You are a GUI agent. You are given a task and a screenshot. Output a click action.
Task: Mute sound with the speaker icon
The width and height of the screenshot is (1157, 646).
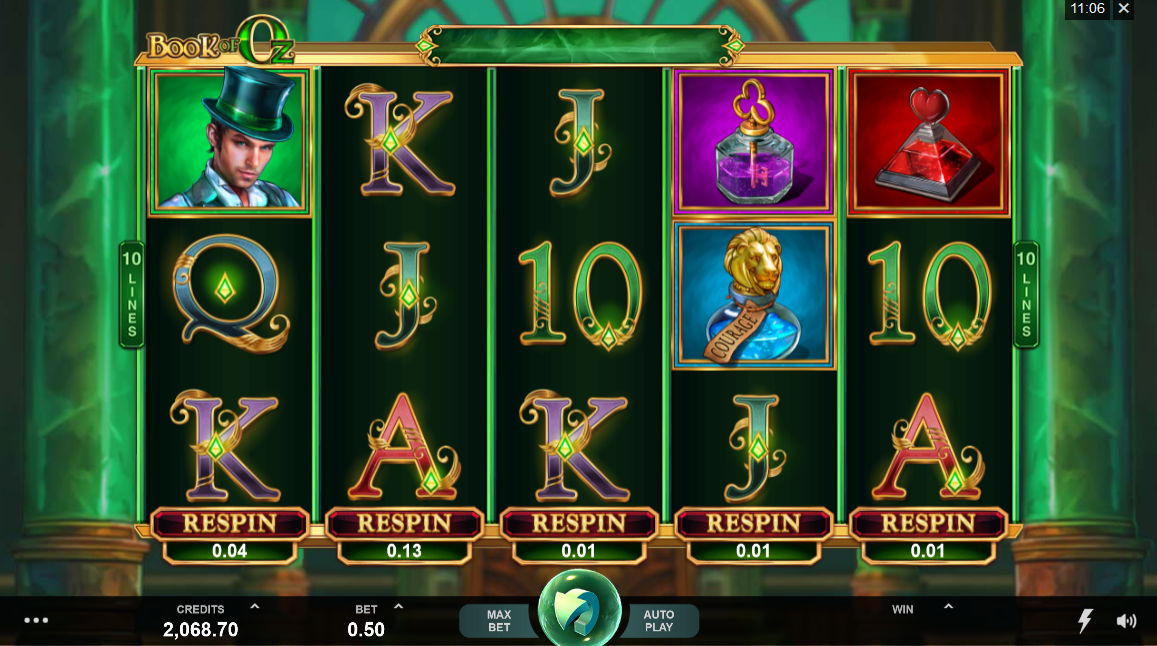[1126, 621]
